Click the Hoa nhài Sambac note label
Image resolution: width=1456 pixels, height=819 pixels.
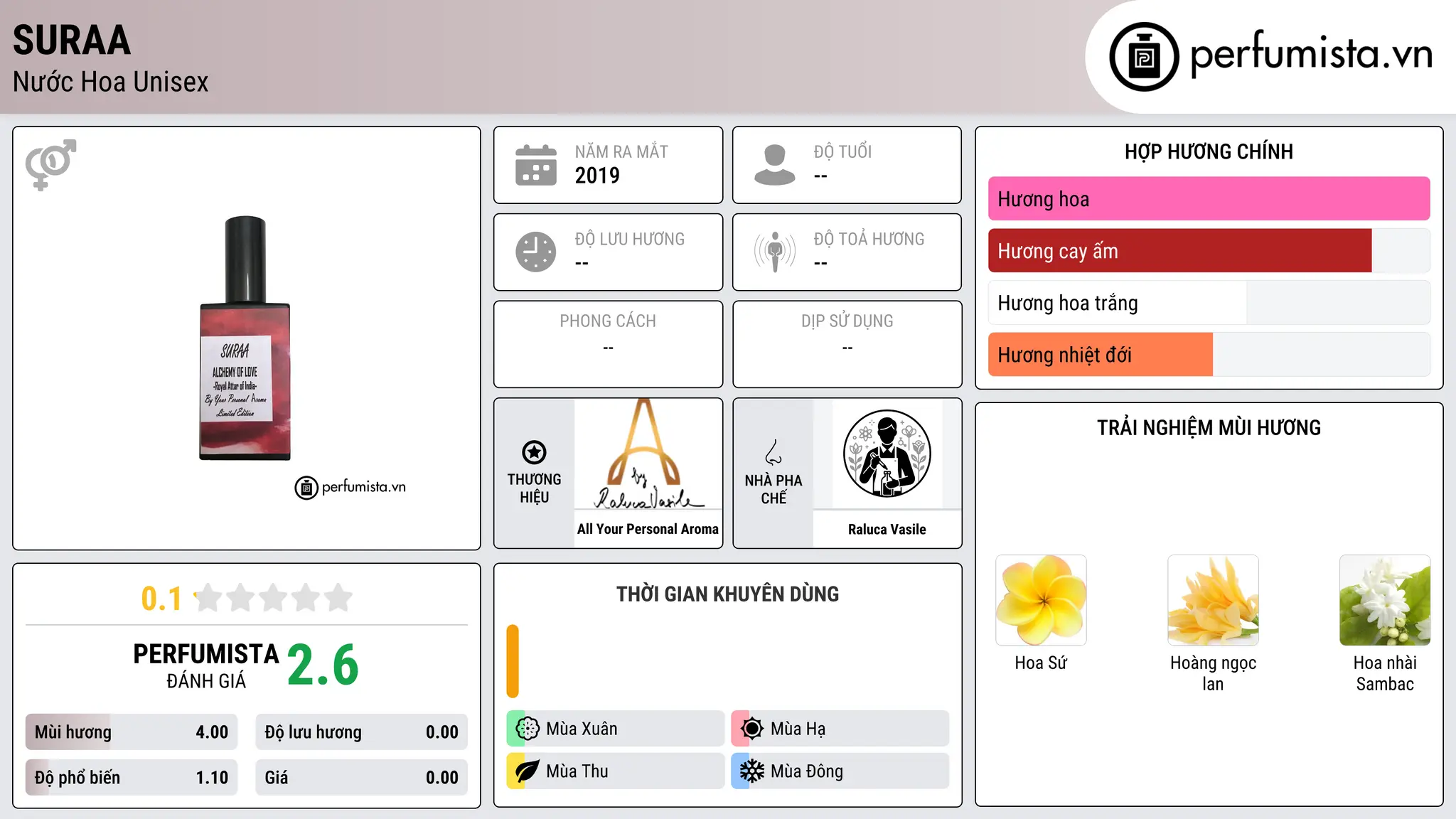1385,673
